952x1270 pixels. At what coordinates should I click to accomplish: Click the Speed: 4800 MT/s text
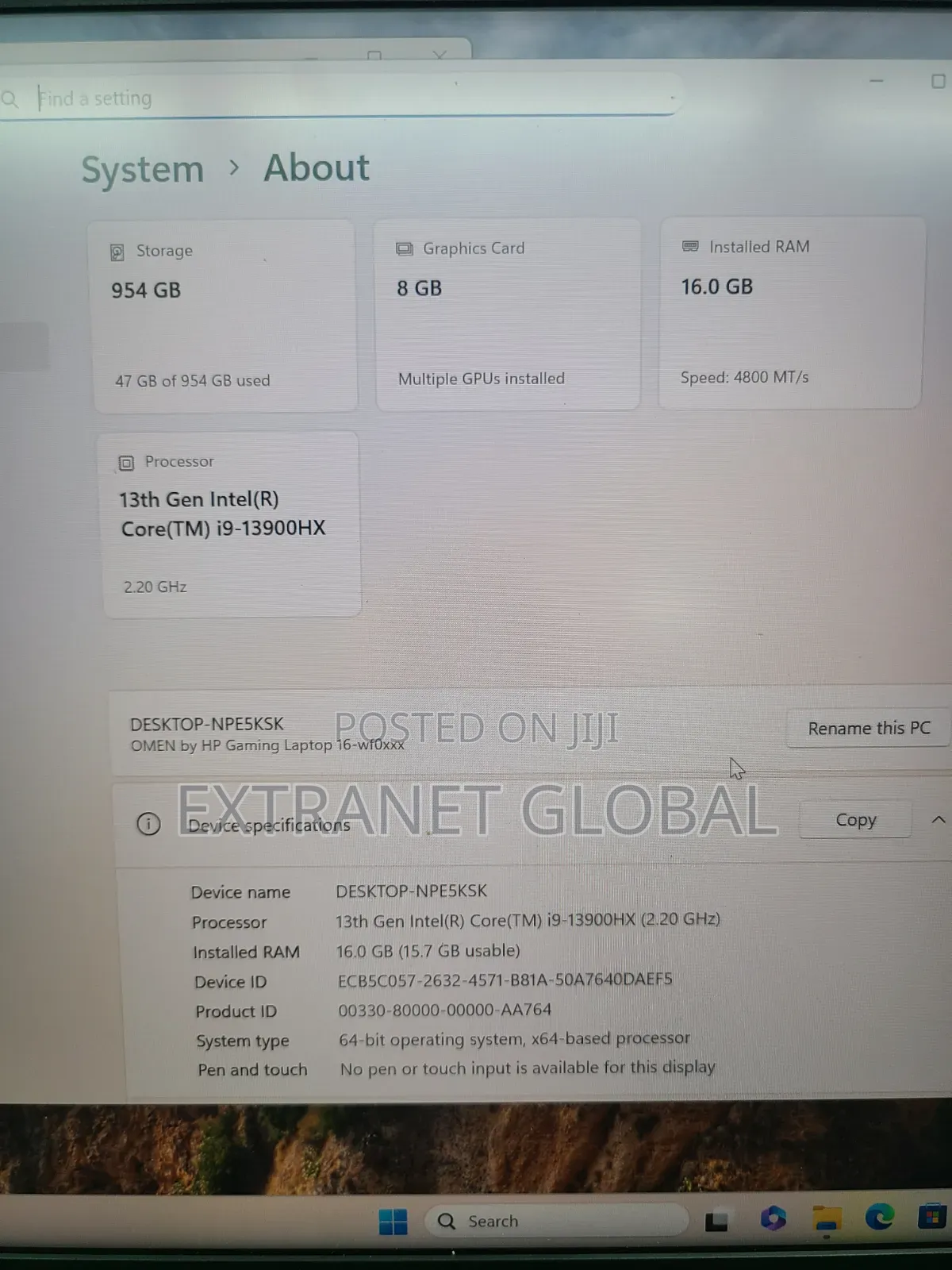click(745, 377)
